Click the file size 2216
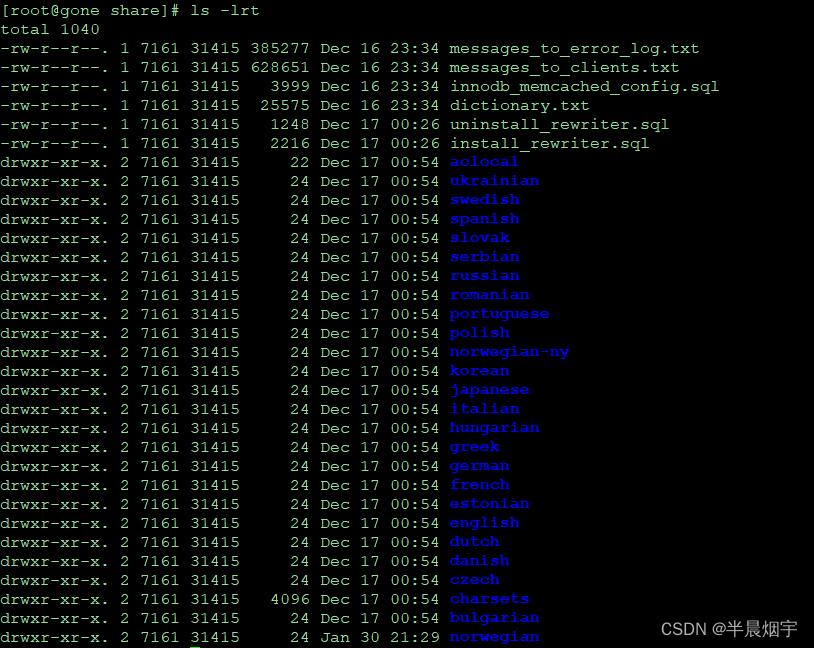Screen dimensions: 814x648 click(x=290, y=143)
